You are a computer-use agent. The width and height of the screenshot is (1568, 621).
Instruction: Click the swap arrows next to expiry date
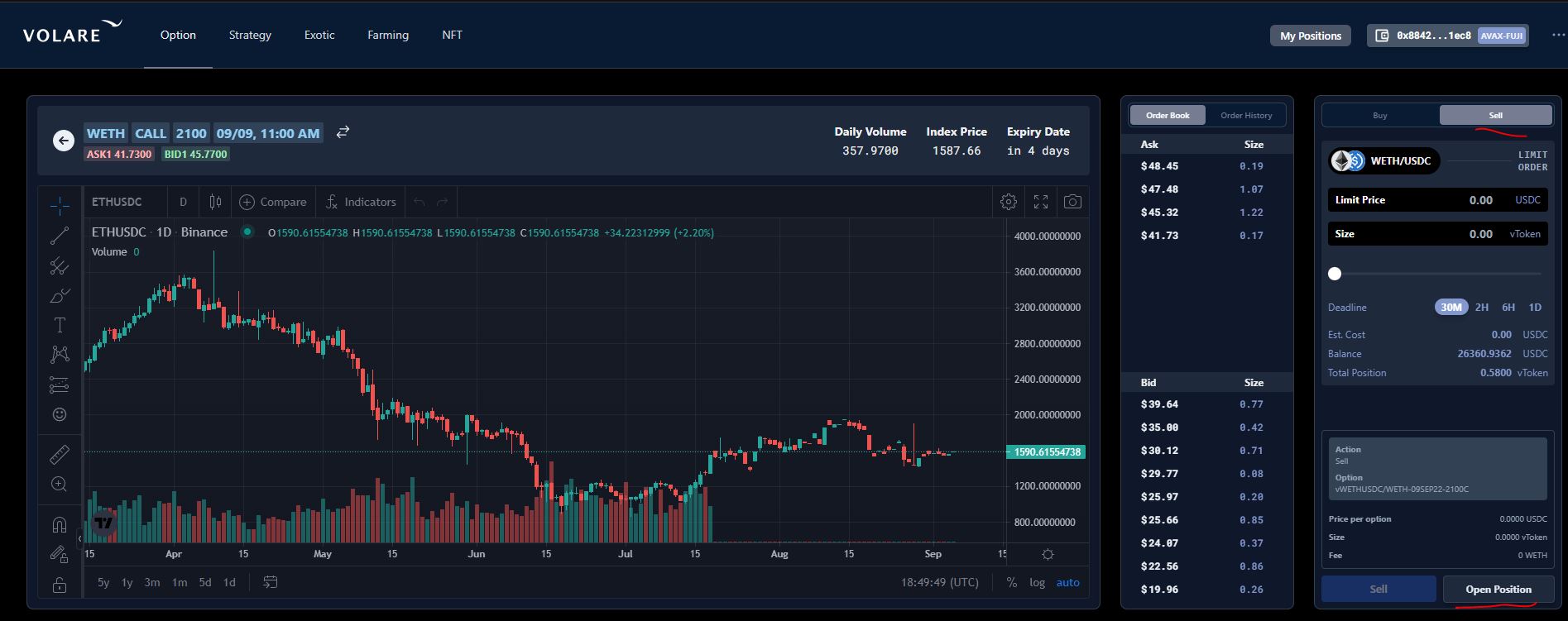tap(343, 132)
